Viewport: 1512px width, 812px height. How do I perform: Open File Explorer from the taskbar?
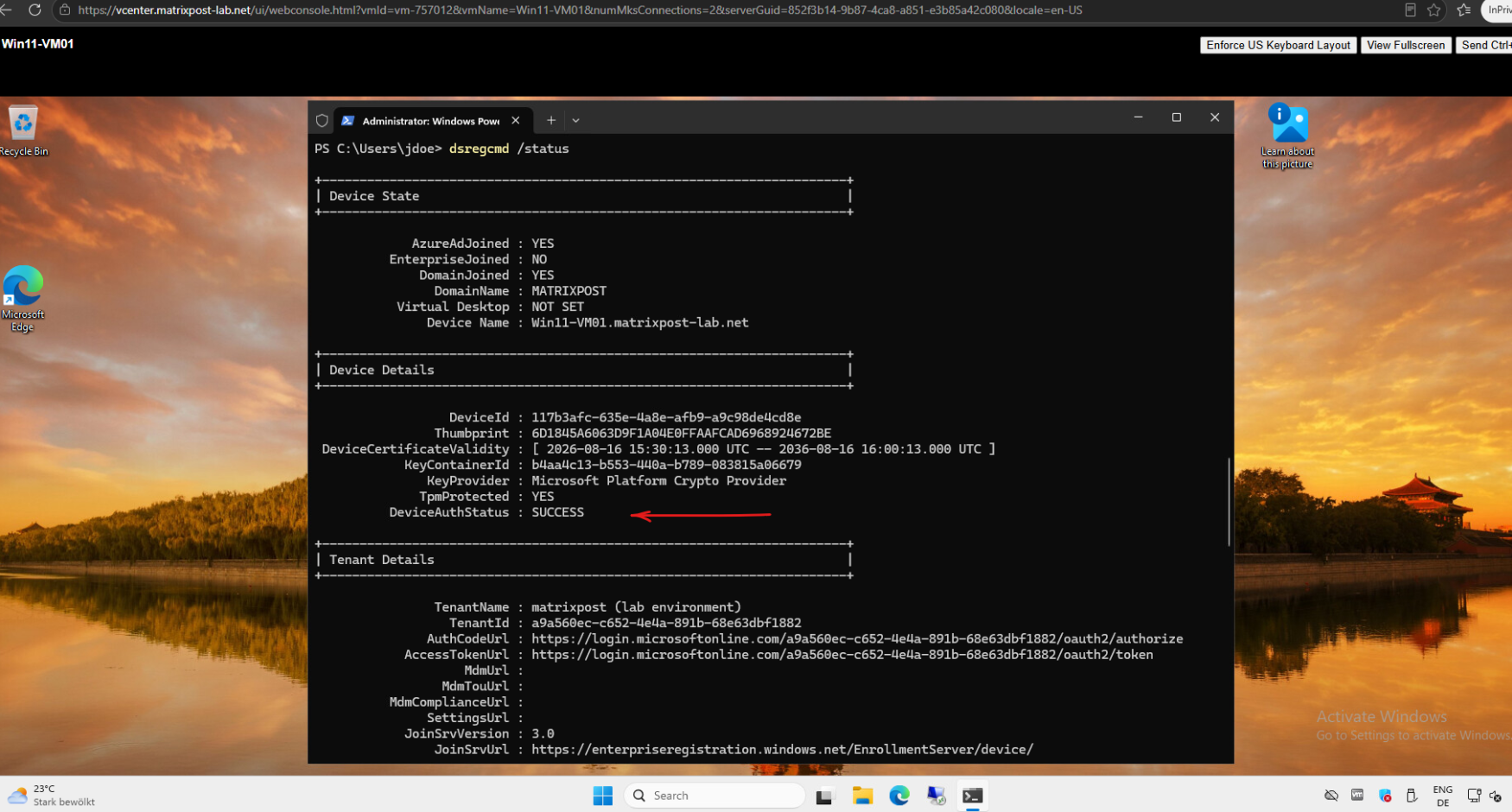point(862,796)
